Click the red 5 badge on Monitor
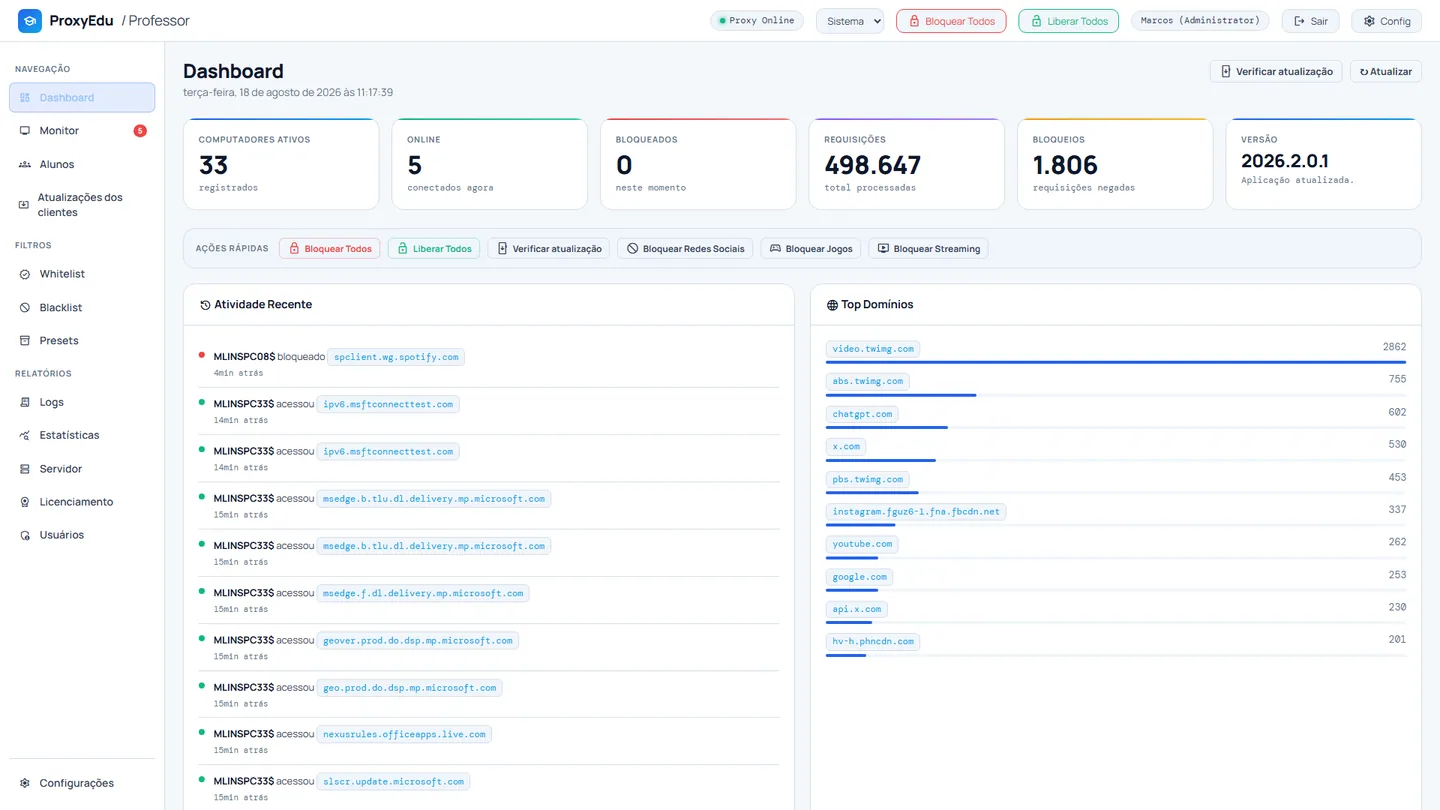The width and height of the screenshot is (1440, 810). pos(140,131)
